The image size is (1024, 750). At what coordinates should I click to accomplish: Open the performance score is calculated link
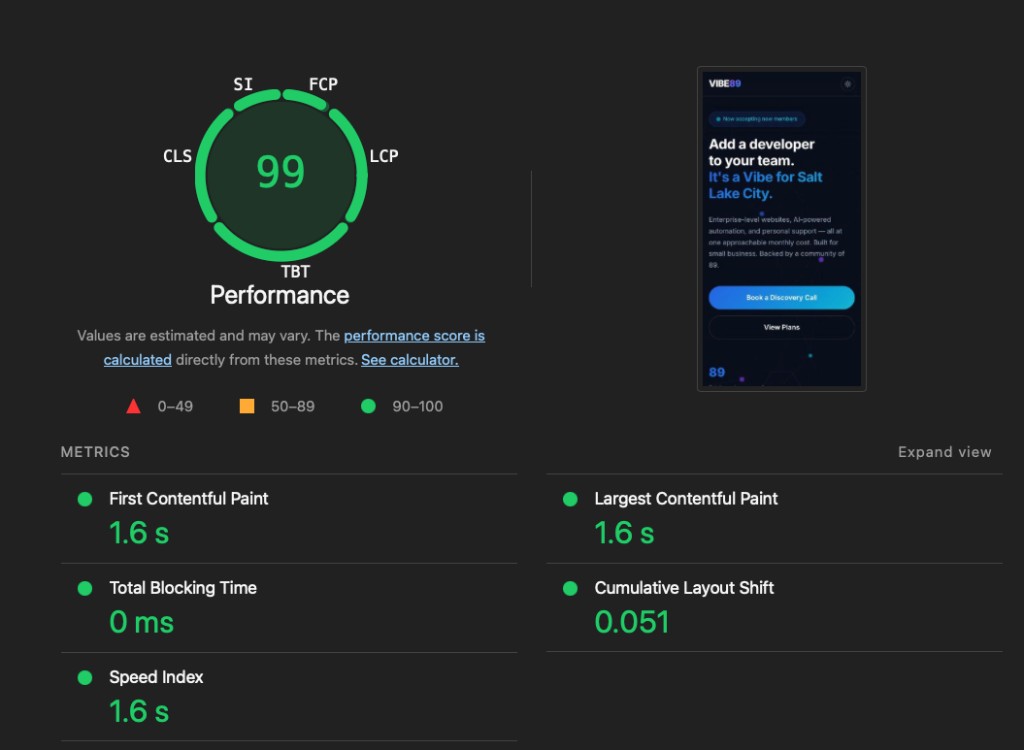[414, 335]
